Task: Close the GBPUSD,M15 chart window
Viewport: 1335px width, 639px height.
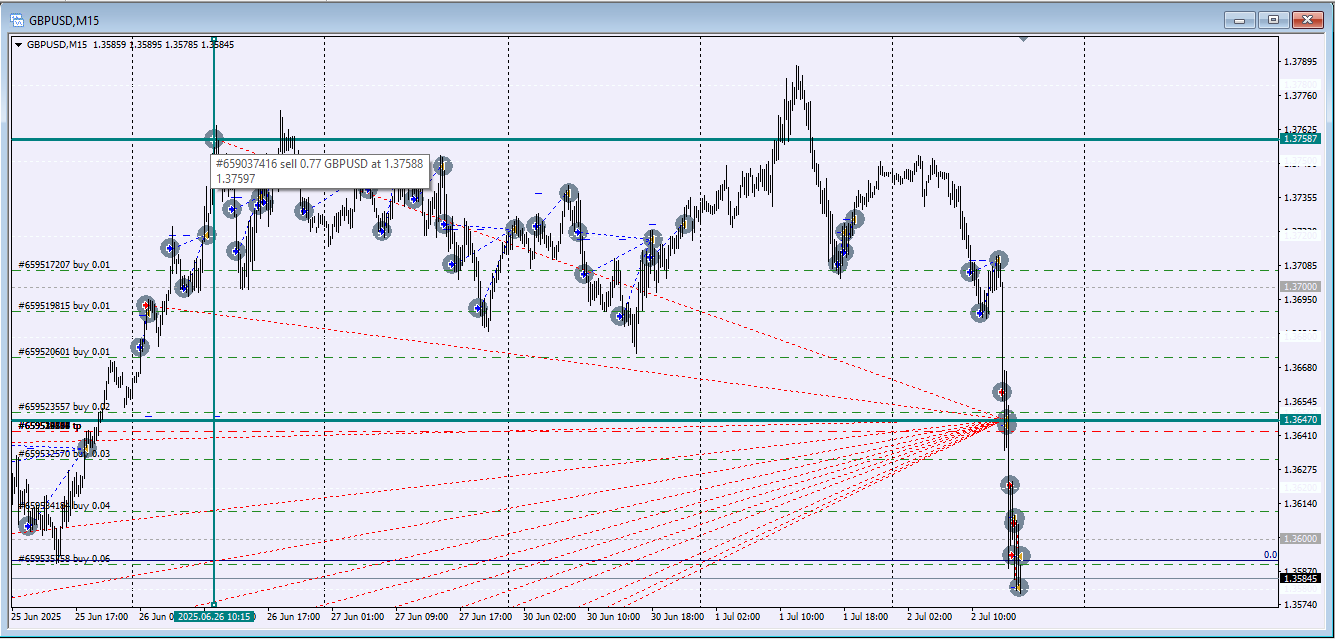Action: point(1307,19)
